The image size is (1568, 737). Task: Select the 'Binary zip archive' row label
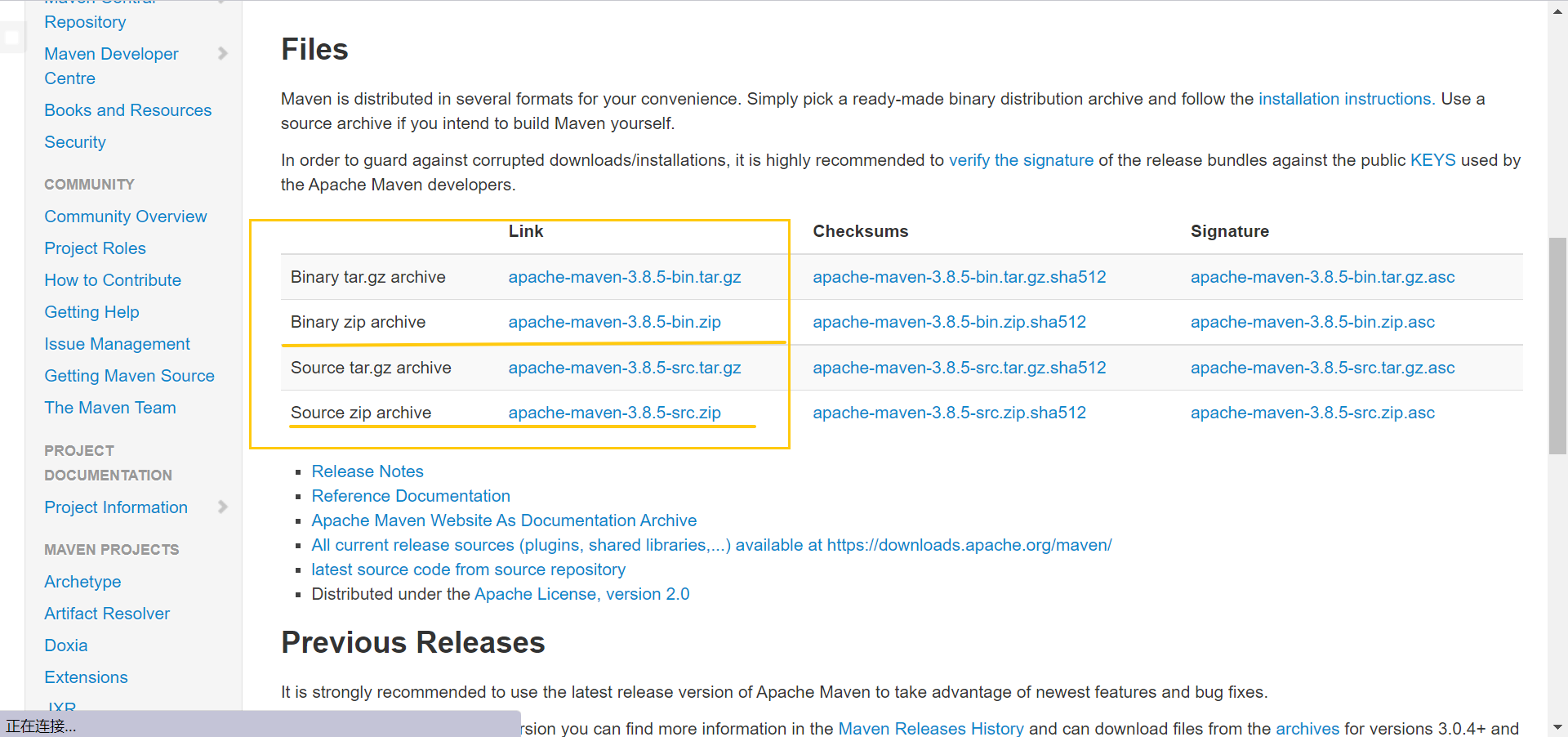(x=358, y=322)
